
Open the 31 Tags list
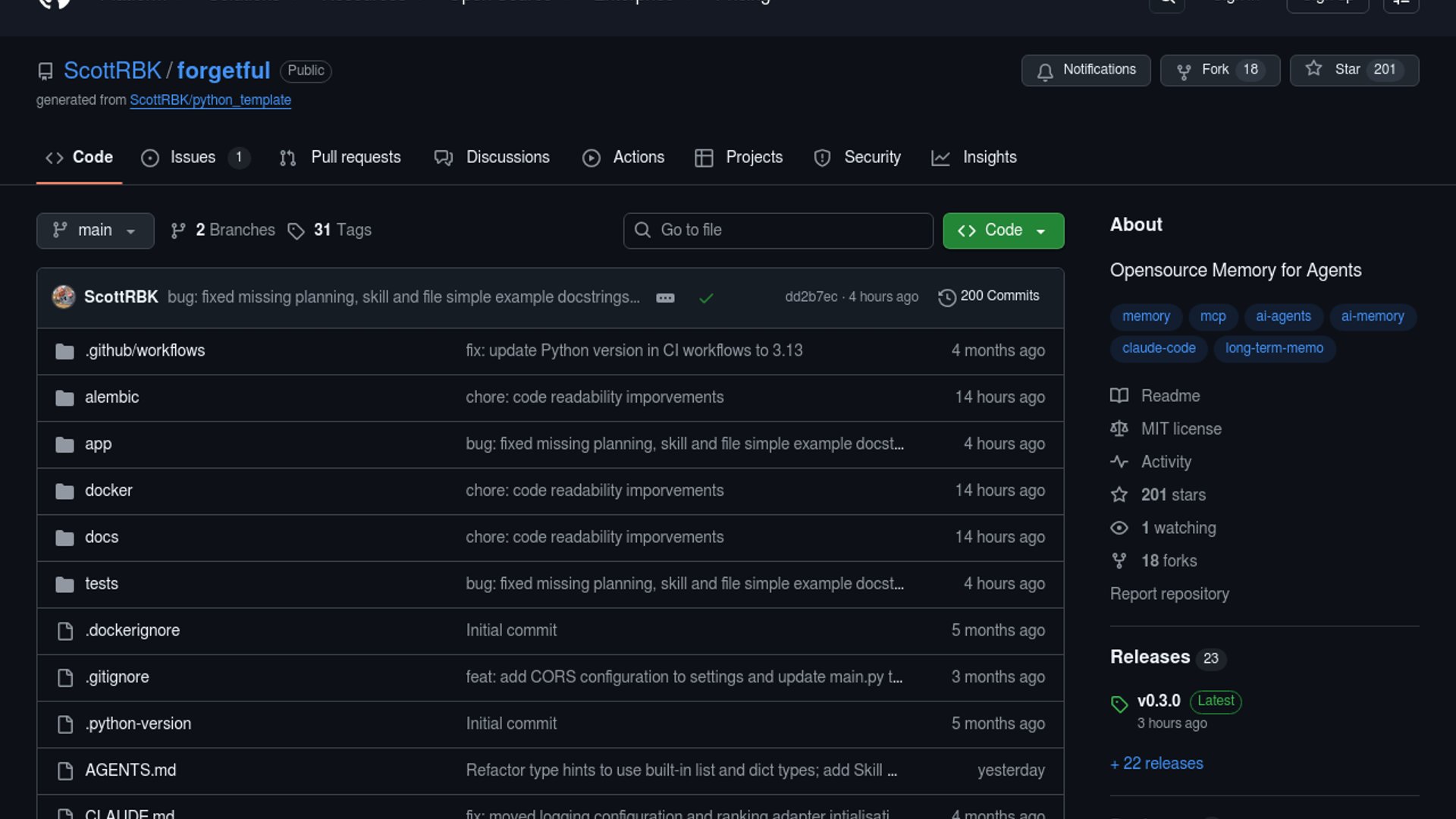pyautogui.click(x=330, y=231)
